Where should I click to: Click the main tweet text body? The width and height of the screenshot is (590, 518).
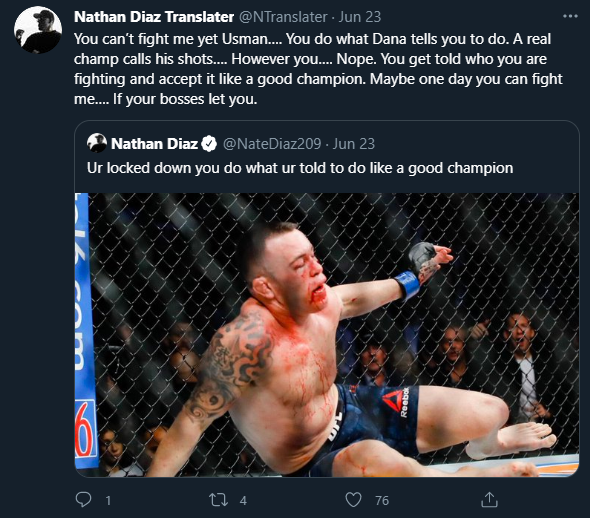318,69
